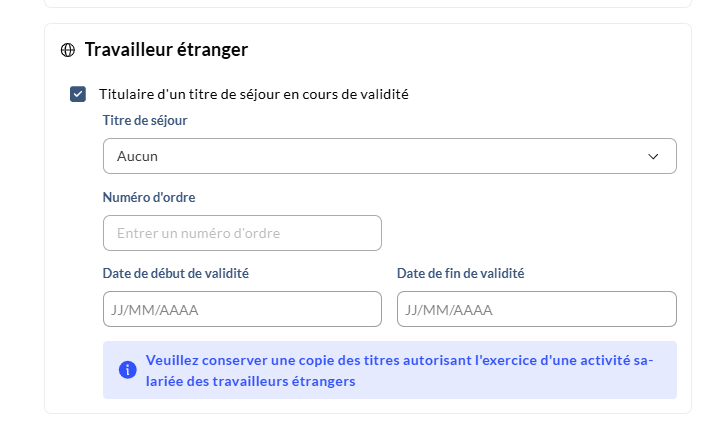The width and height of the screenshot is (727, 427).
Task: Focus the Numéro d'ordre input field
Action: click(242, 233)
